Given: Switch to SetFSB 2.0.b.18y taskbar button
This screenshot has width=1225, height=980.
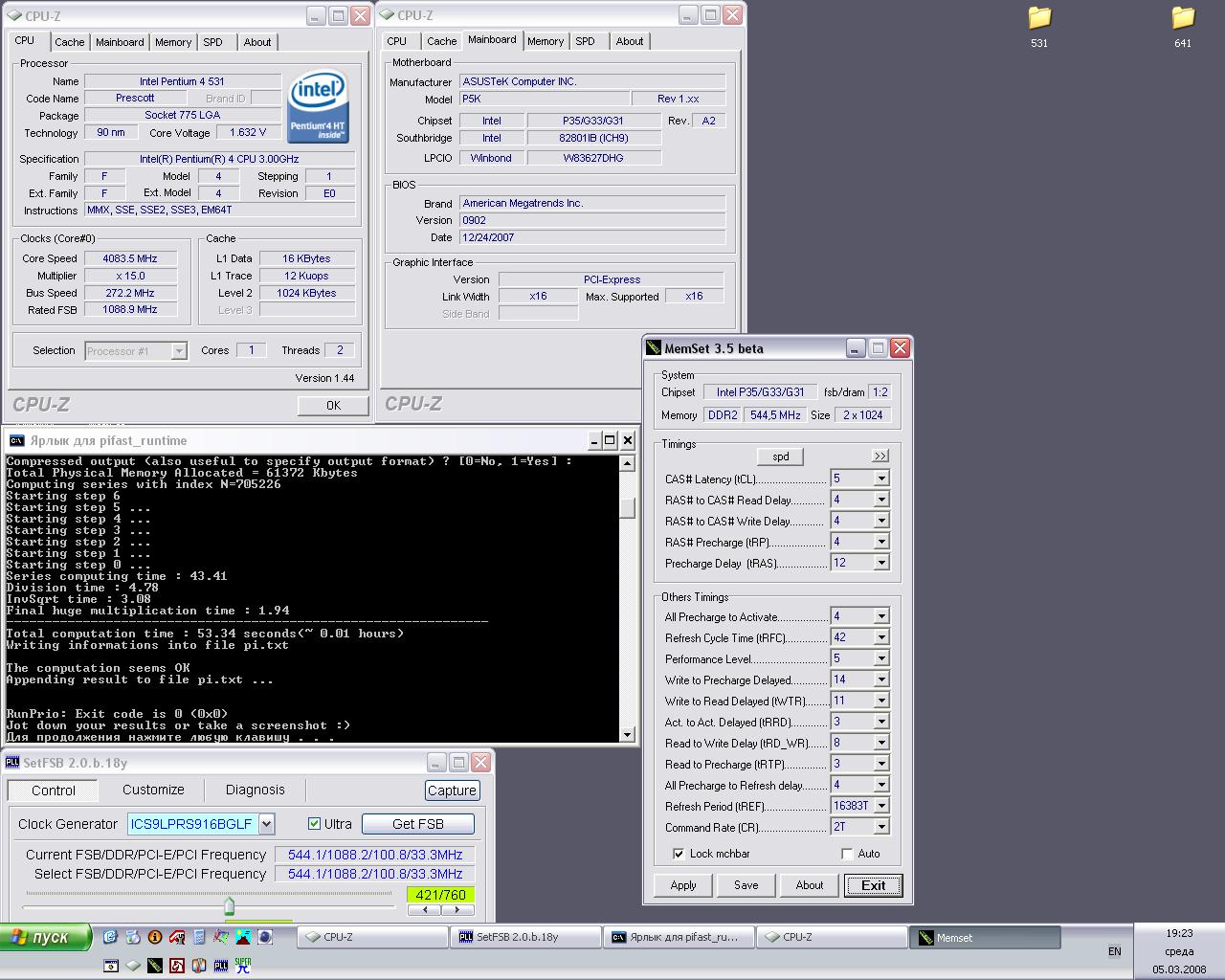Looking at the screenshot, I should pyautogui.click(x=524, y=937).
